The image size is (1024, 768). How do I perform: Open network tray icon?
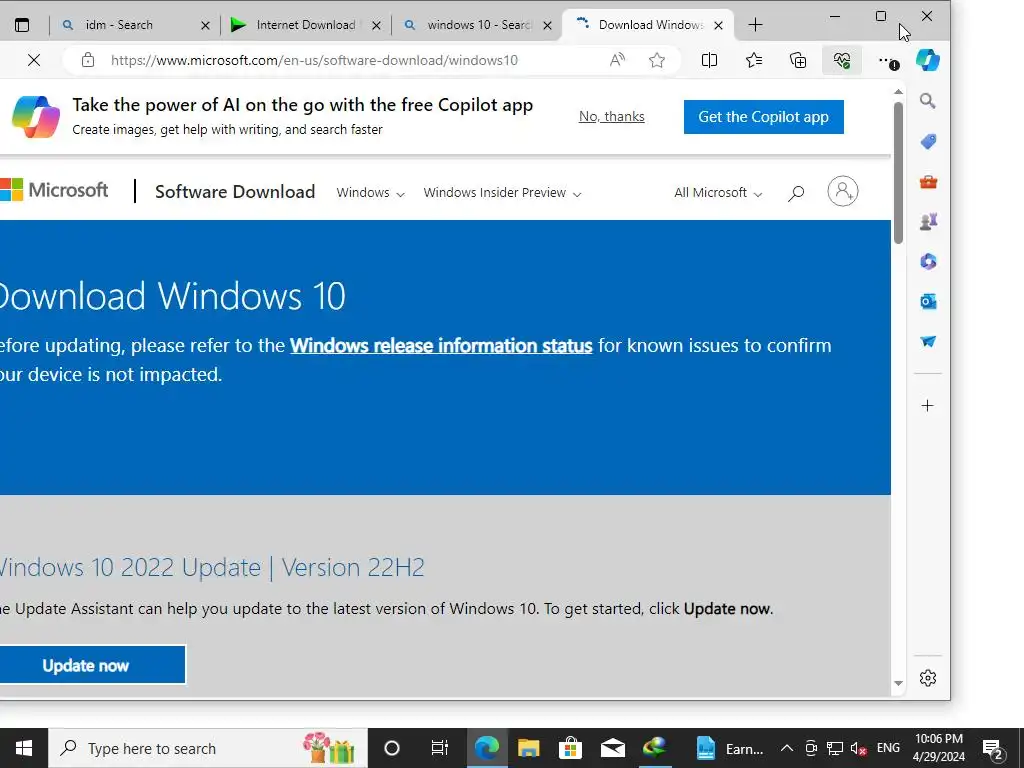point(835,748)
